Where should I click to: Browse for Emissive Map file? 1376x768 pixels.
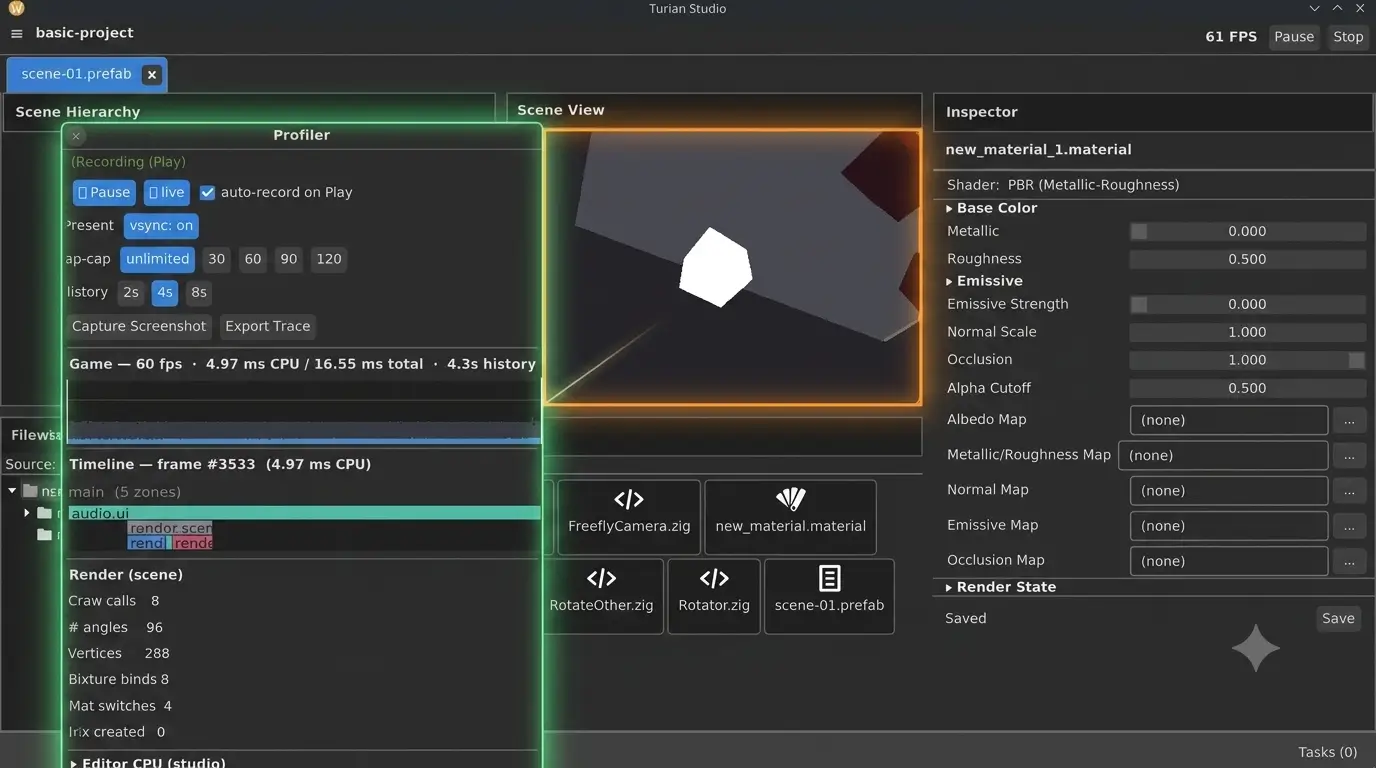[1349, 526]
